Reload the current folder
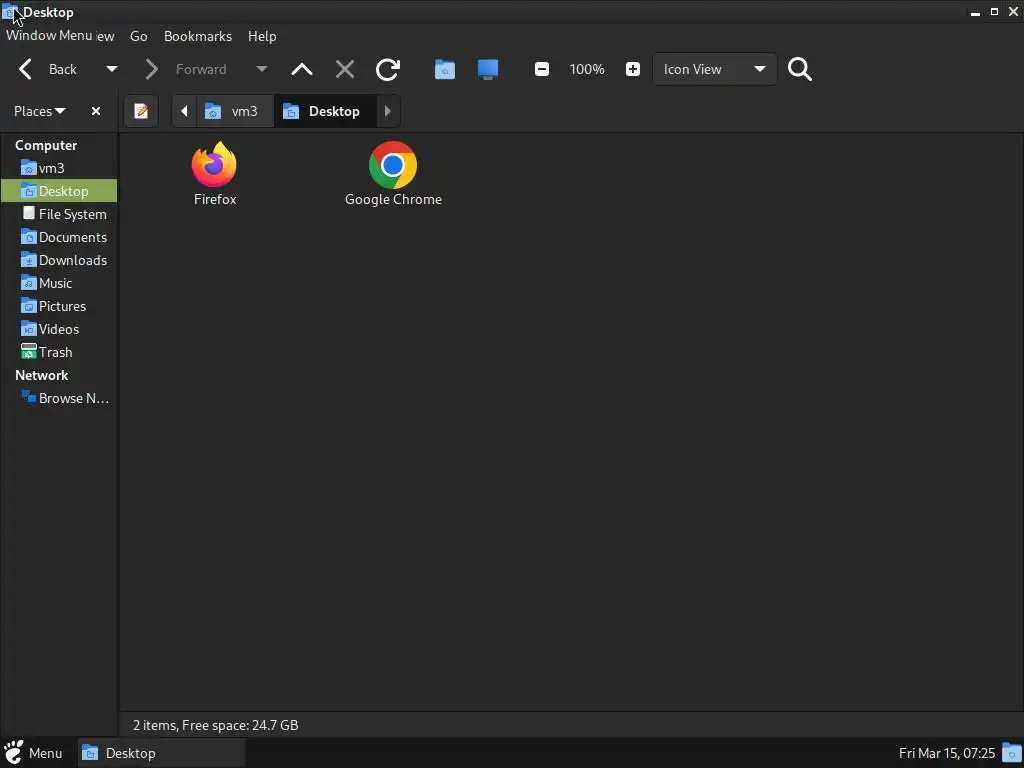 pos(387,69)
